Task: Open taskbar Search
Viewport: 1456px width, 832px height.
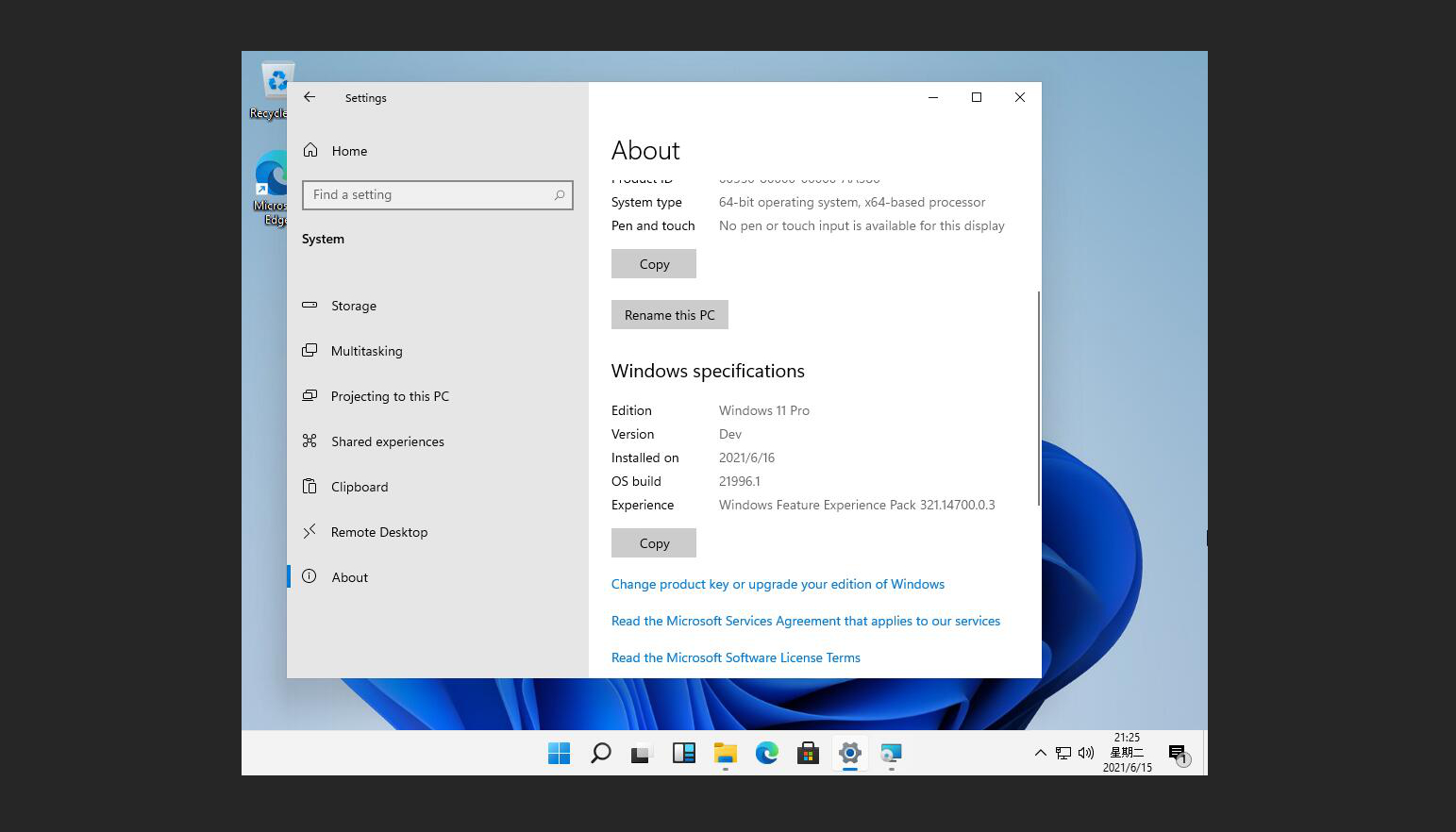Action: coord(600,753)
